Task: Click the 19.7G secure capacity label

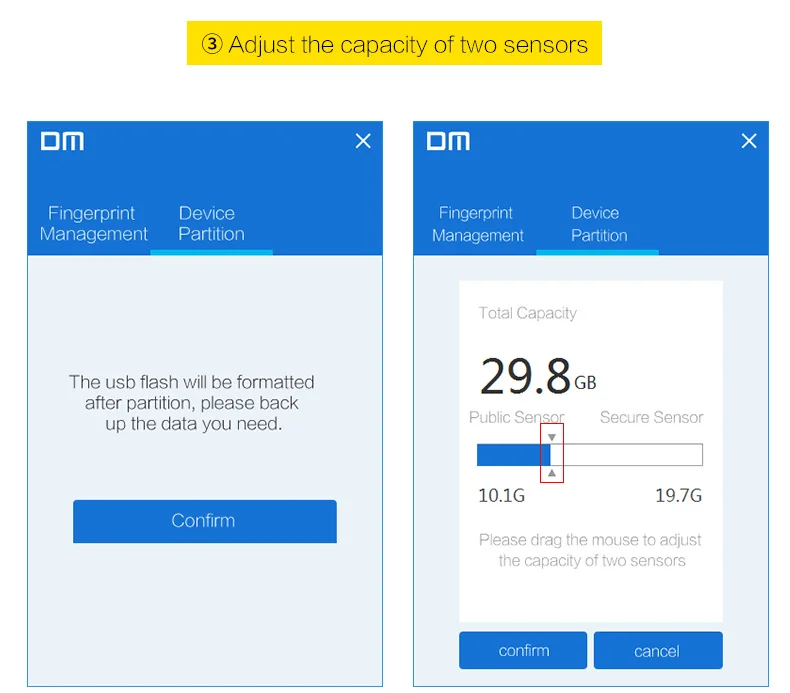Action: [x=677, y=495]
